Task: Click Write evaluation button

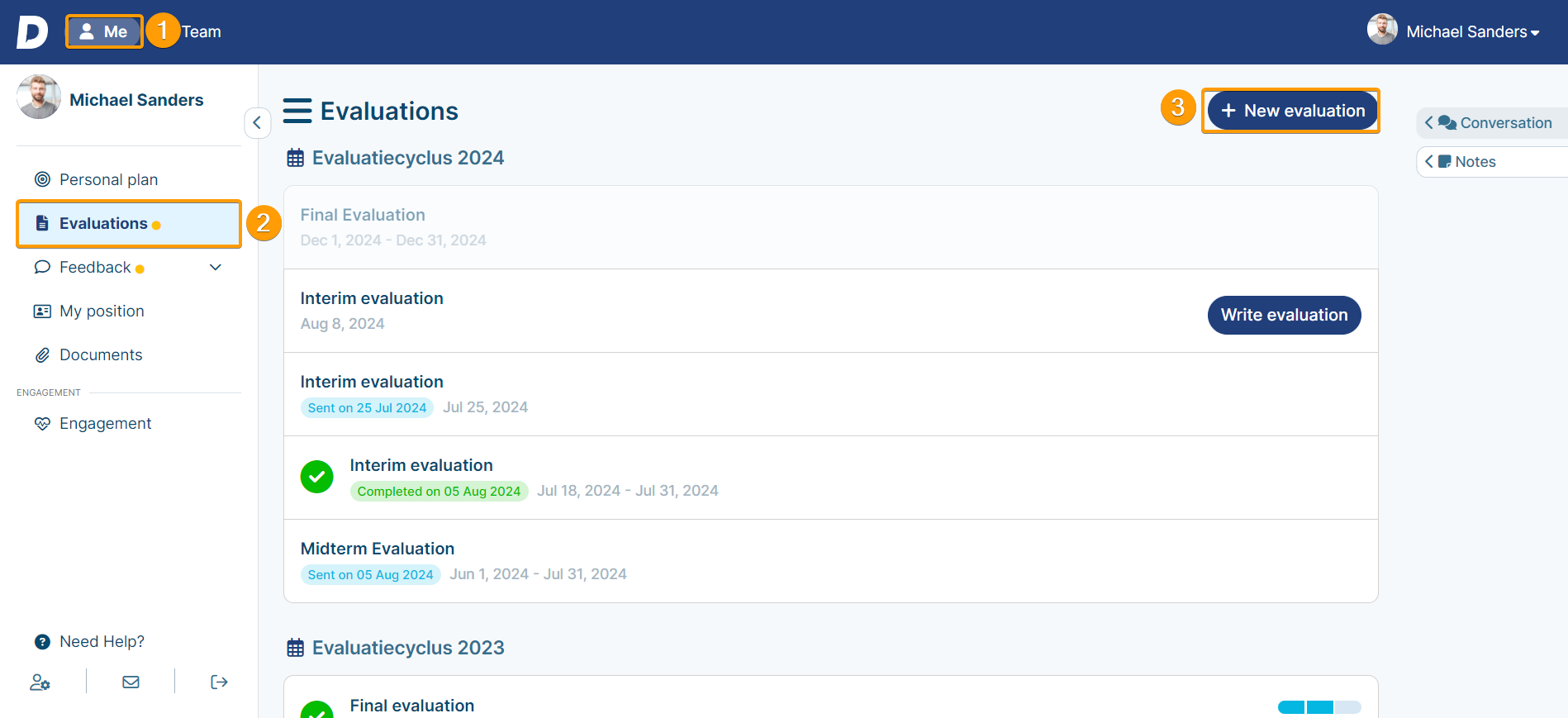Action: 1284,315
